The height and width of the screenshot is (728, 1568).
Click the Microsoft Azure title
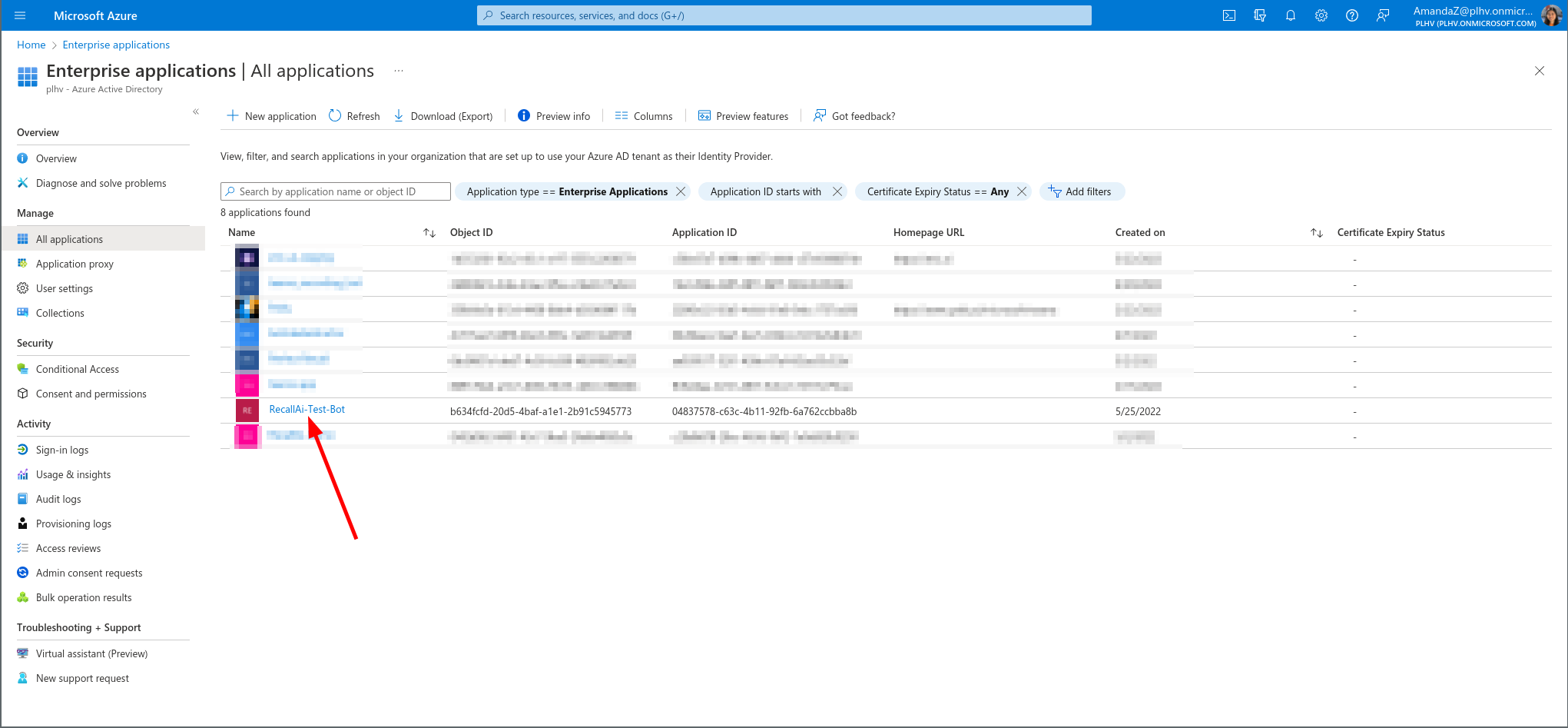click(x=95, y=15)
